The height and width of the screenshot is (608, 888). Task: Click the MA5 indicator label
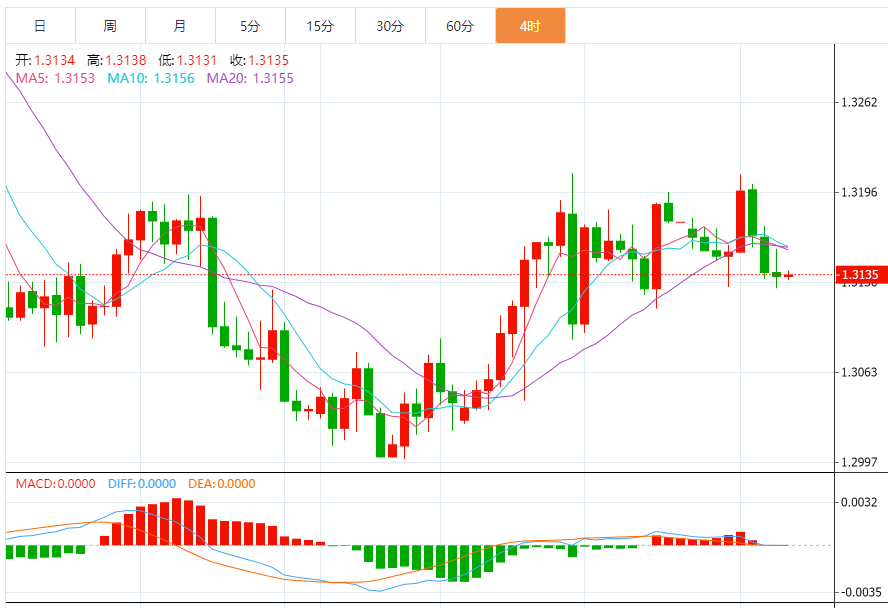point(54,77)
